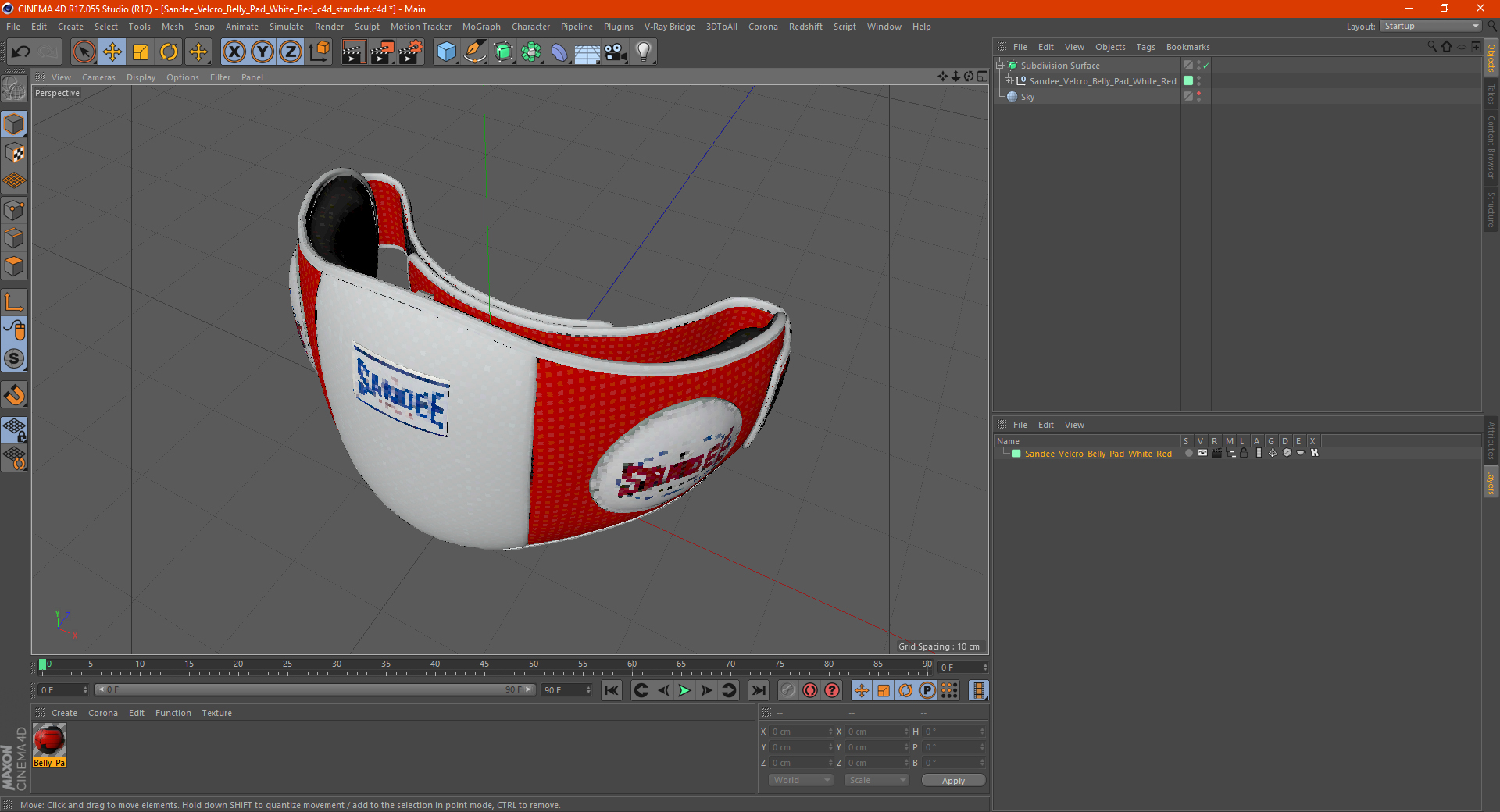Viewport: 1500px width, 812px height.
Task: Activate the Move tool in the top toolbar
Action: pos(112,52)
